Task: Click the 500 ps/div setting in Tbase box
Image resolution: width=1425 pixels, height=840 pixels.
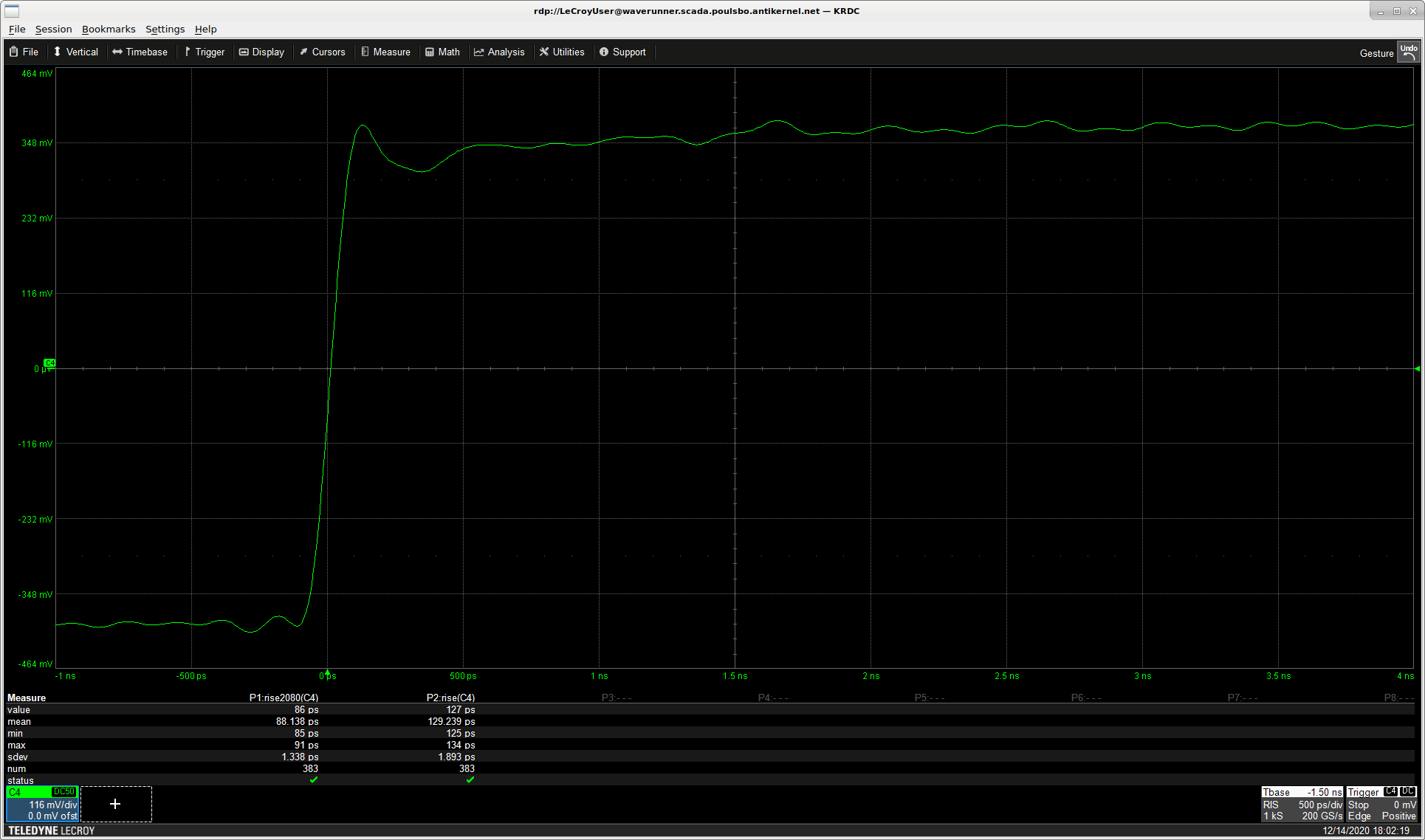Action: point(1320,805)
